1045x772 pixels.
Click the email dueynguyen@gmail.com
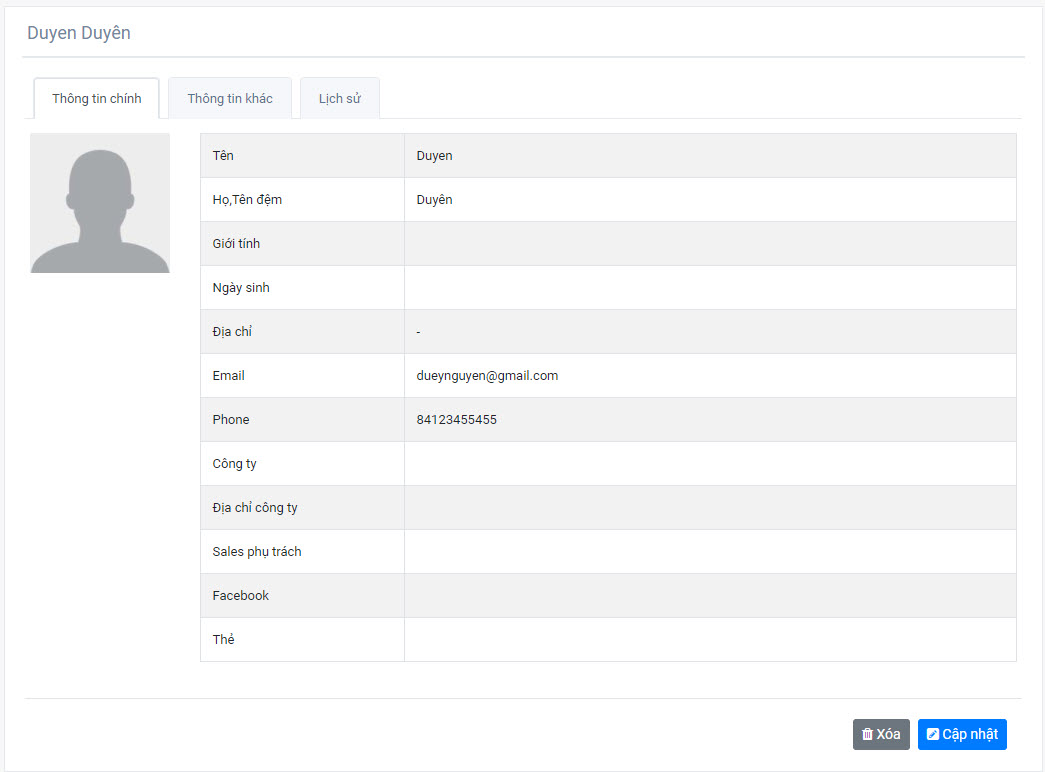(x=487, y=376)
